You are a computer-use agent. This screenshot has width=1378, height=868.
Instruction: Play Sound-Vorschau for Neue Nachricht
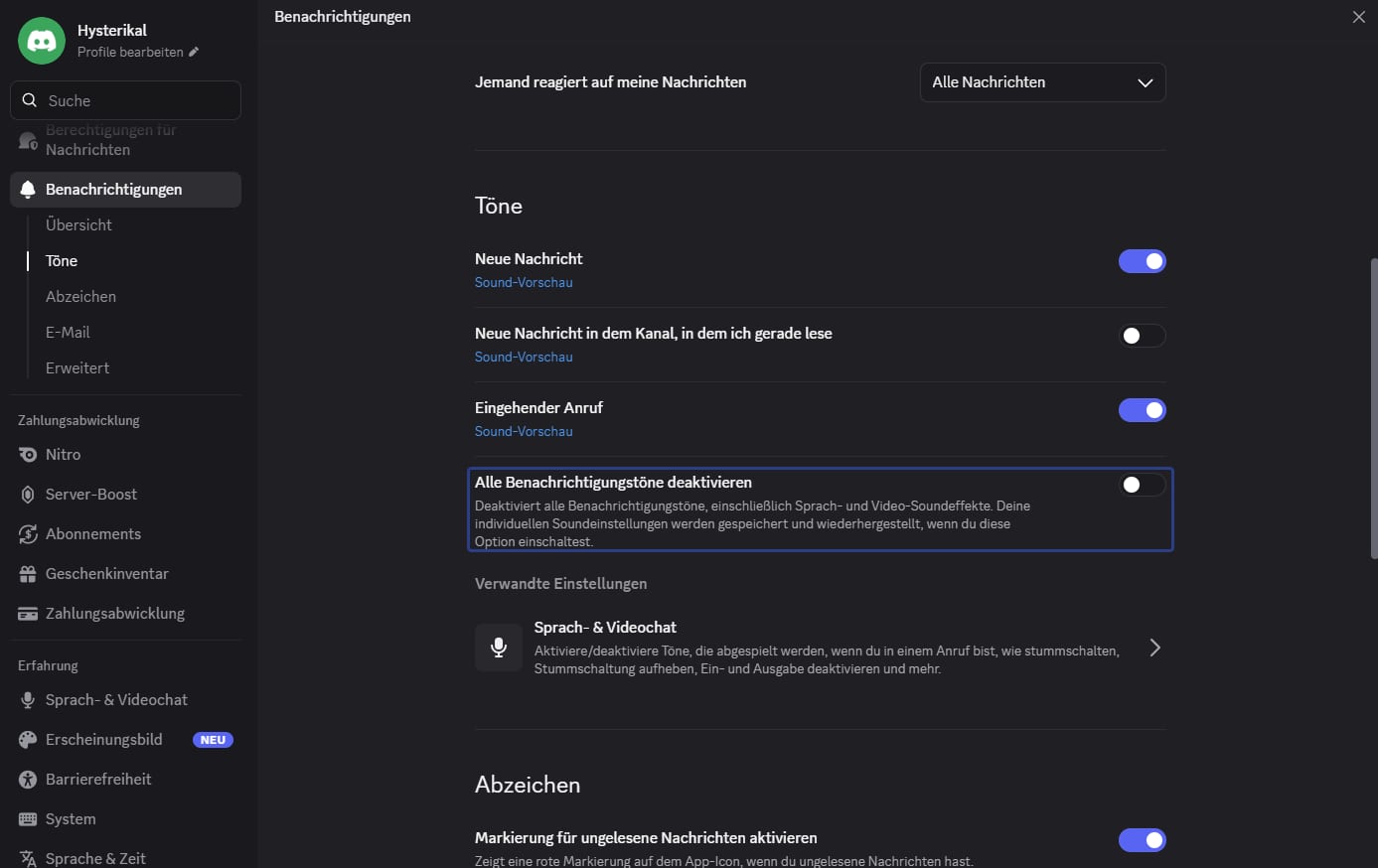point(524,283)
